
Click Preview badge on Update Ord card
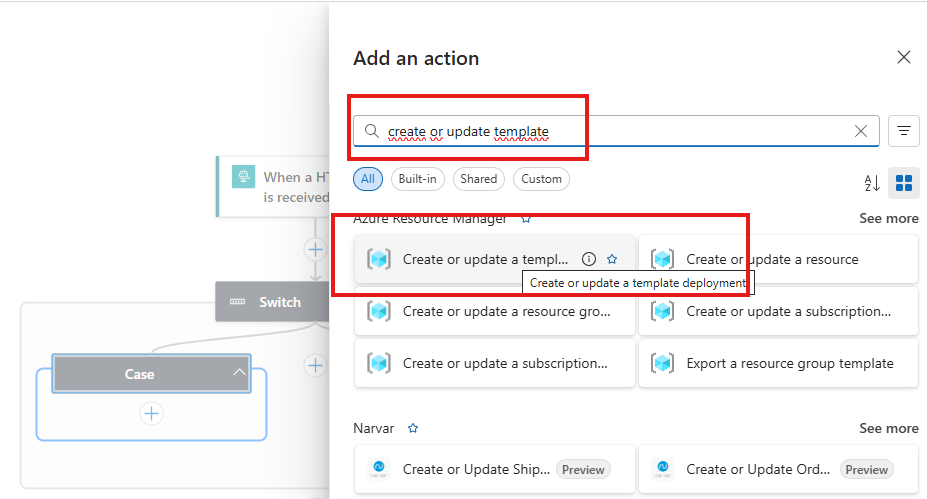click(x=866, y=469)
